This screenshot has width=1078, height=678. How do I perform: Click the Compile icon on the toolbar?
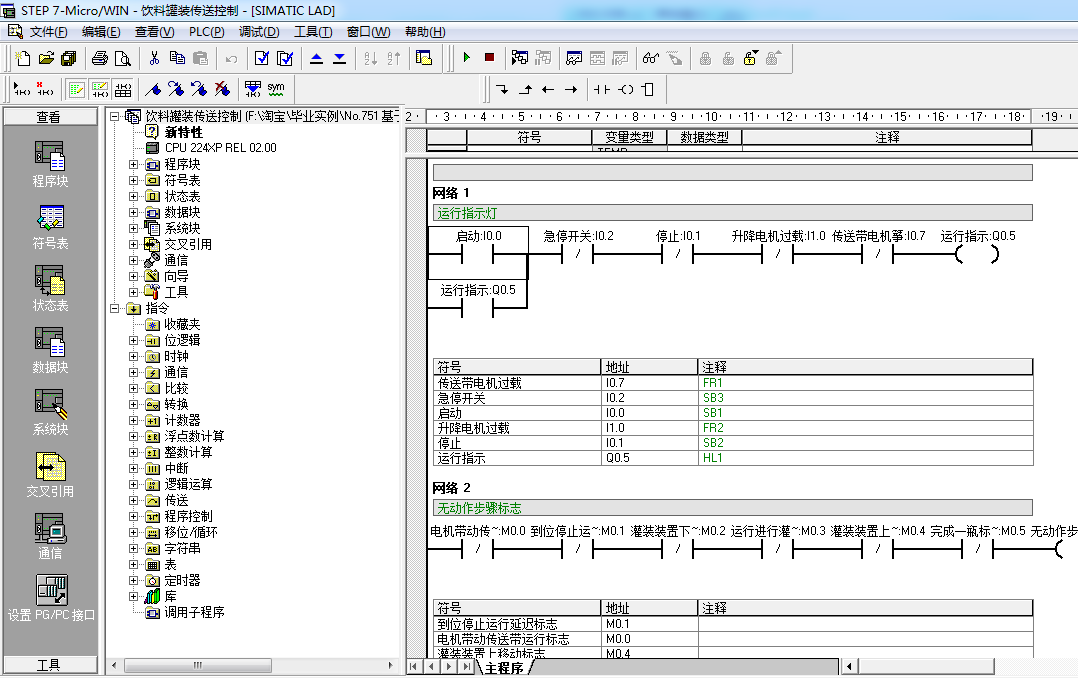(x=262, y=59)
